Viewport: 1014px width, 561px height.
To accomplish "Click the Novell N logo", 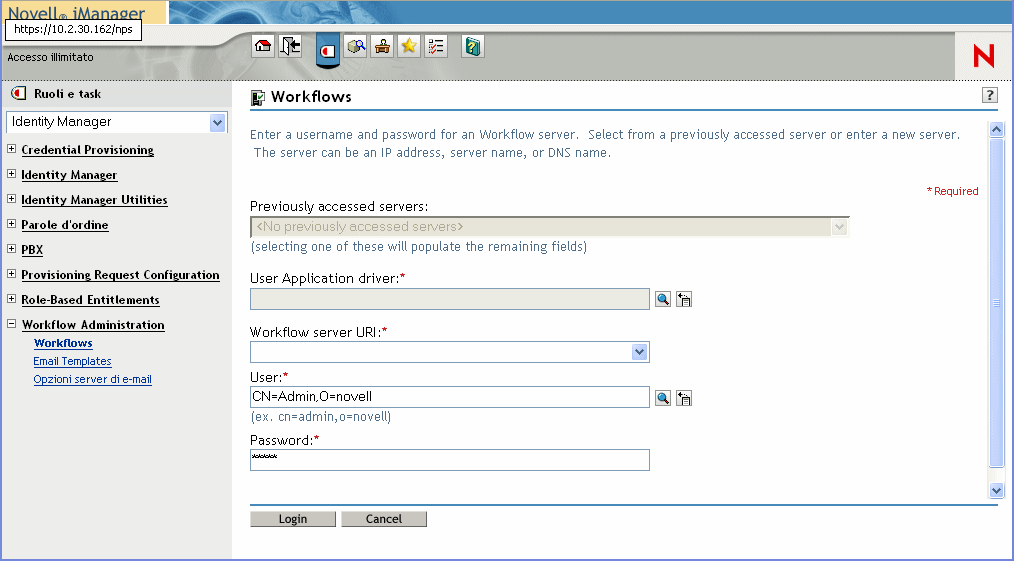I will point(984,56).
